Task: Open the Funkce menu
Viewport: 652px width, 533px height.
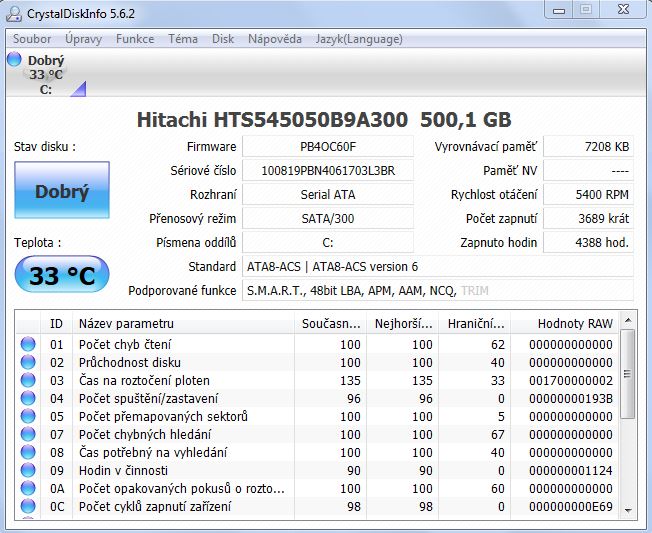Action: [x=135, y=39]
